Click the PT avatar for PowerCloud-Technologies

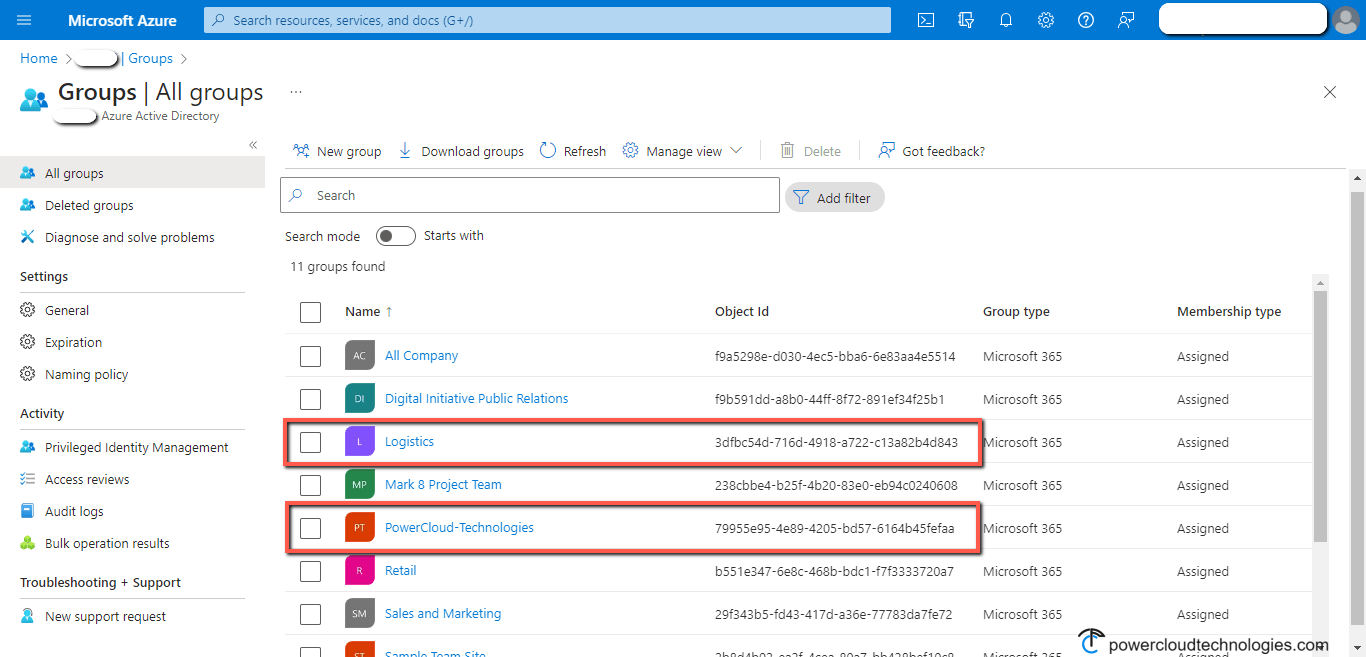pos(360,528)
